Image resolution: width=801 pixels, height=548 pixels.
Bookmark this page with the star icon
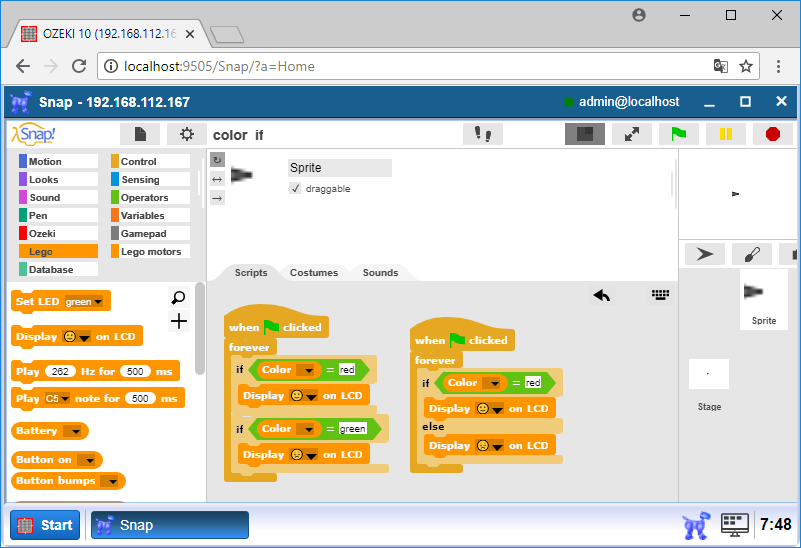[746, 66]
